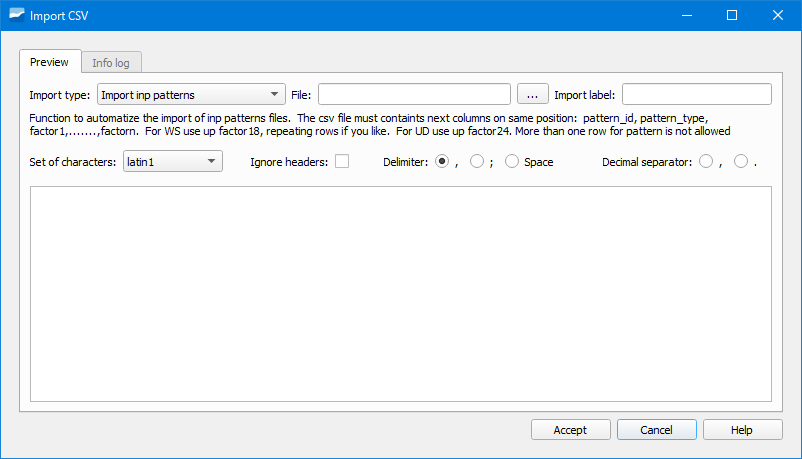Select the comma delimiter radio button
The image size is (802, 459).
442,161
